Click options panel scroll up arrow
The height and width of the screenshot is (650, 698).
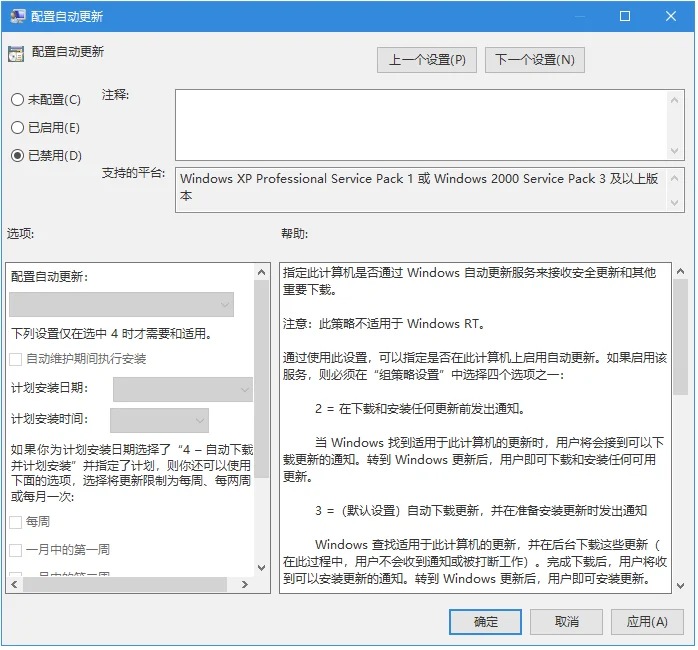coord(262,272)
